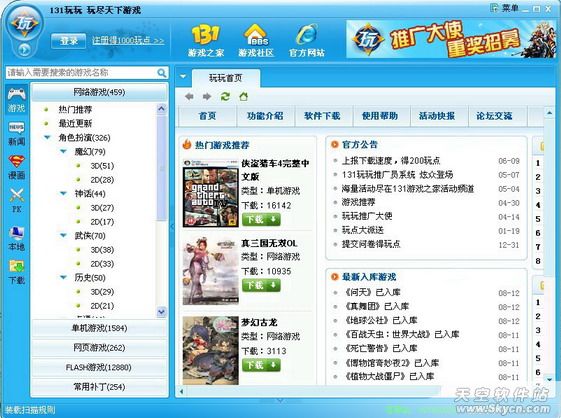
Task: Select 2D(17) under 神话
Action: (x=102, y=222)
